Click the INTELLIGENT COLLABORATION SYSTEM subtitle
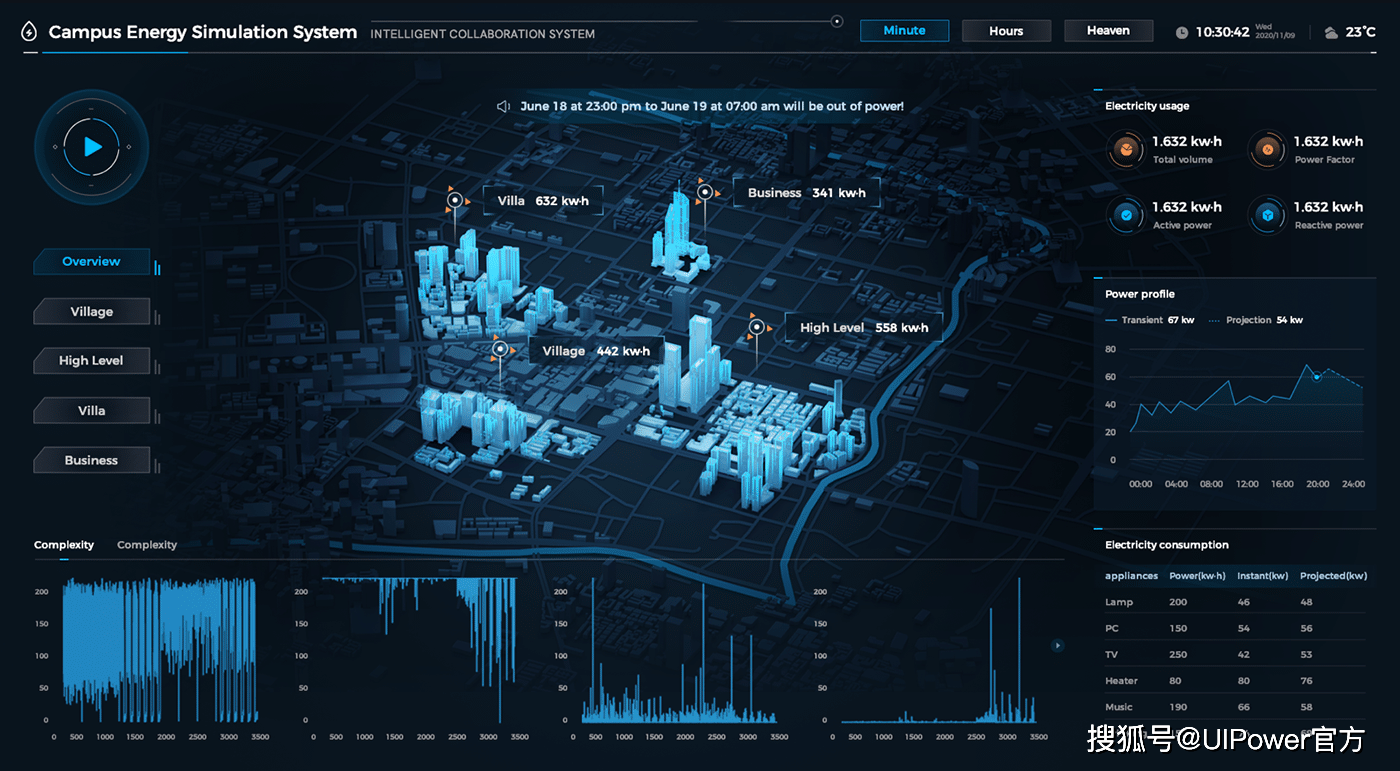1400x771 pixels. pyautogui.click(x=482, y=34)
